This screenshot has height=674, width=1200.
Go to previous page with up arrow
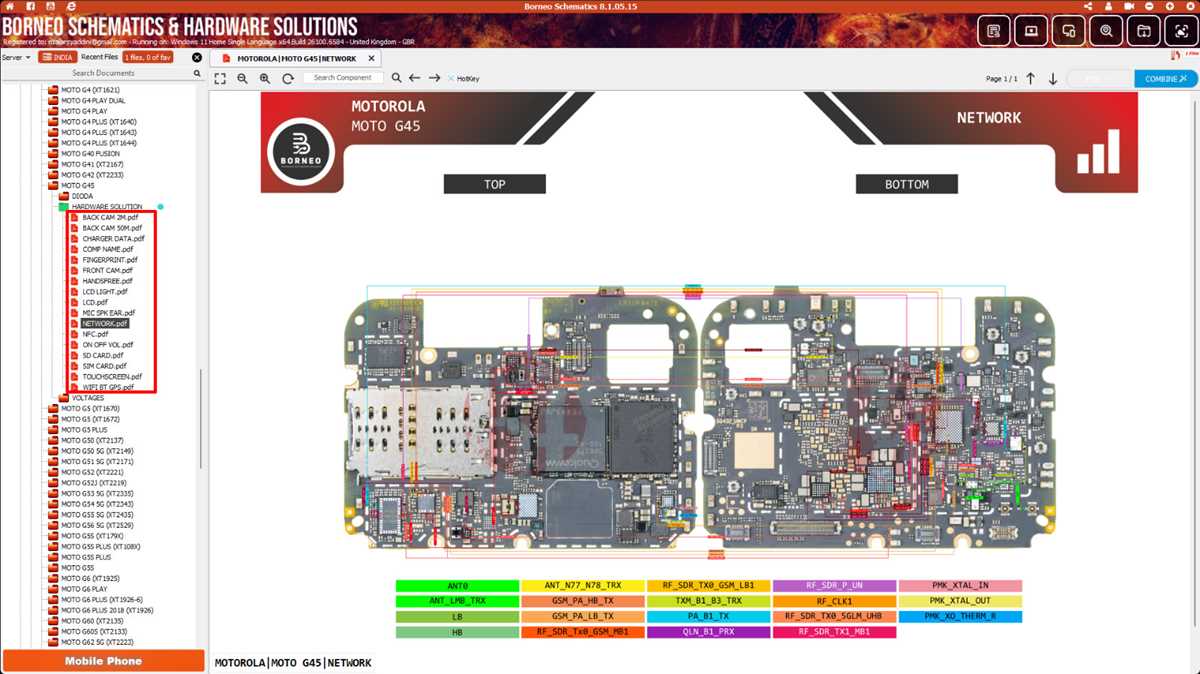pos(1031,78)
